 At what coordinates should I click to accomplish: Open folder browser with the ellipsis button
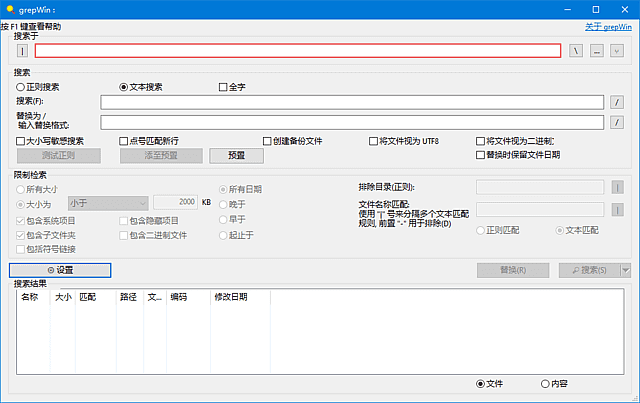597,51
